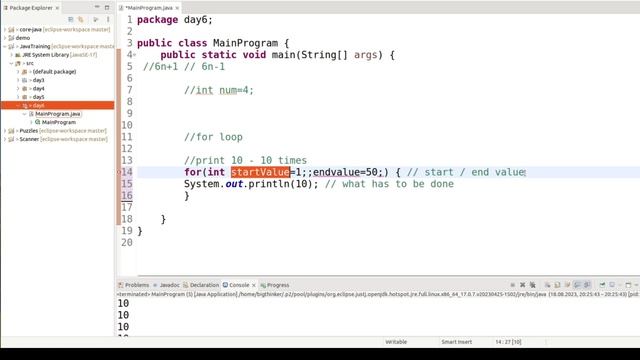Viewport: 640px width, 360px height.
Task: Collapse MainProgram.java file node
Action: [x=24, y=113]
